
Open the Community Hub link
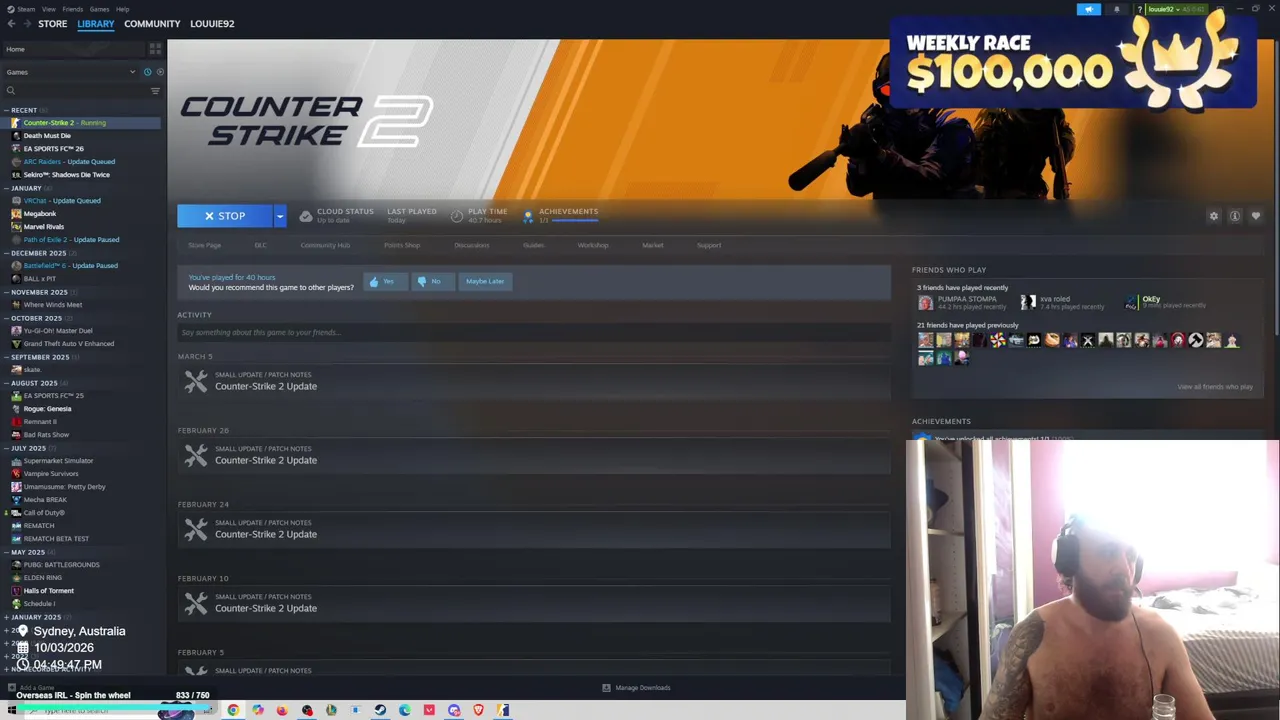[325, 245]
